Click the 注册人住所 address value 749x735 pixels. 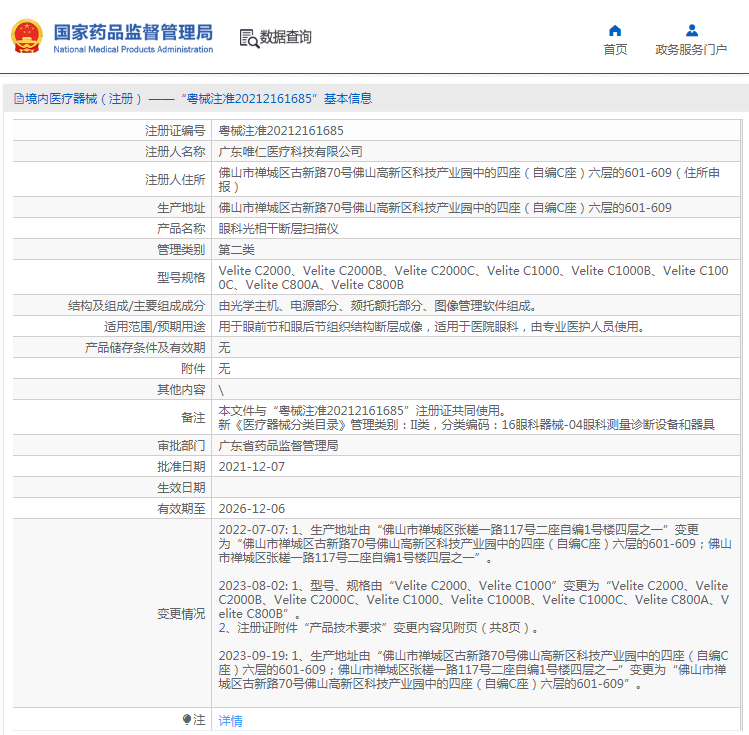(469, 180)
